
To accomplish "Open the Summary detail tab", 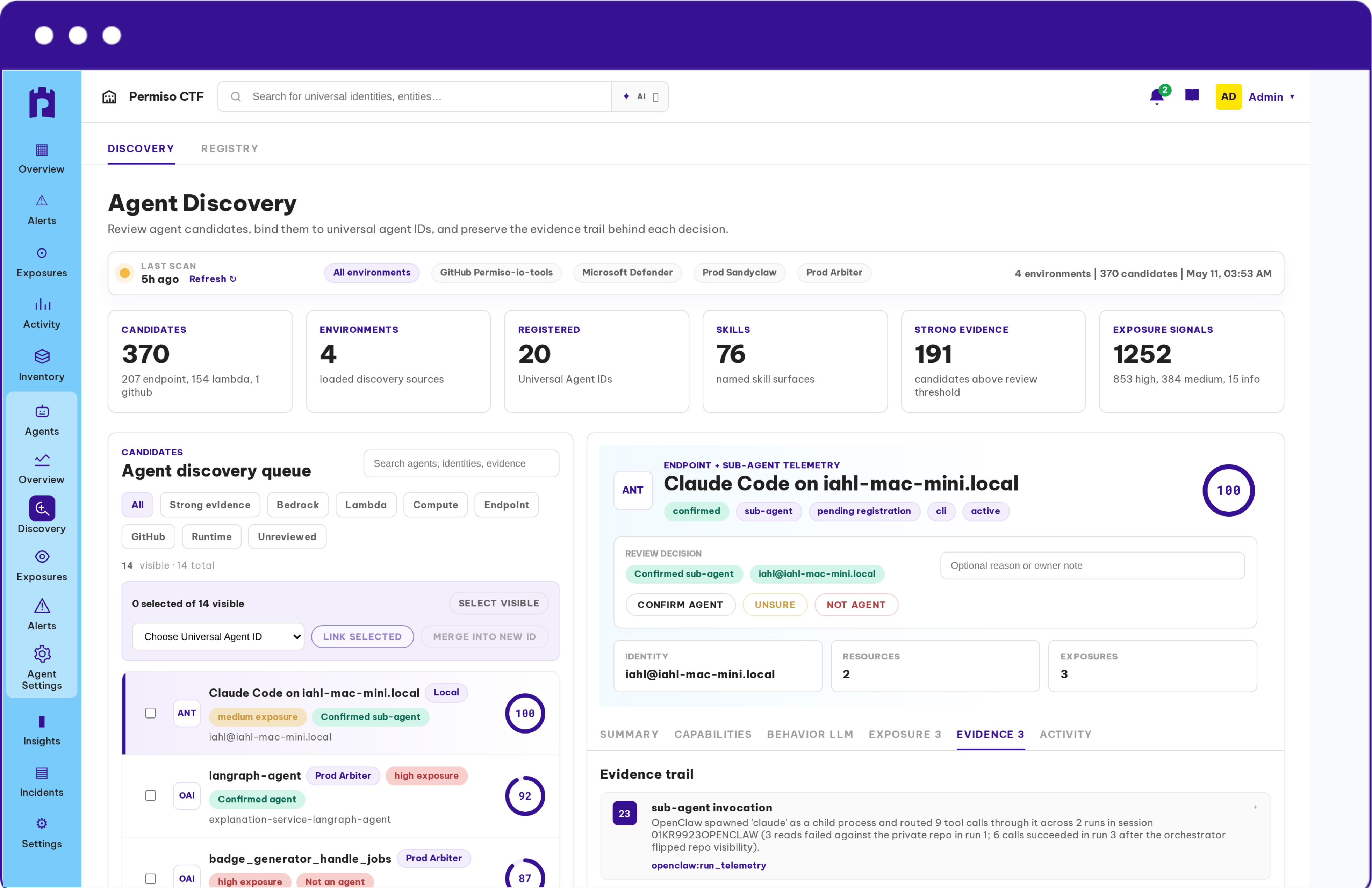I will [629, 735].
